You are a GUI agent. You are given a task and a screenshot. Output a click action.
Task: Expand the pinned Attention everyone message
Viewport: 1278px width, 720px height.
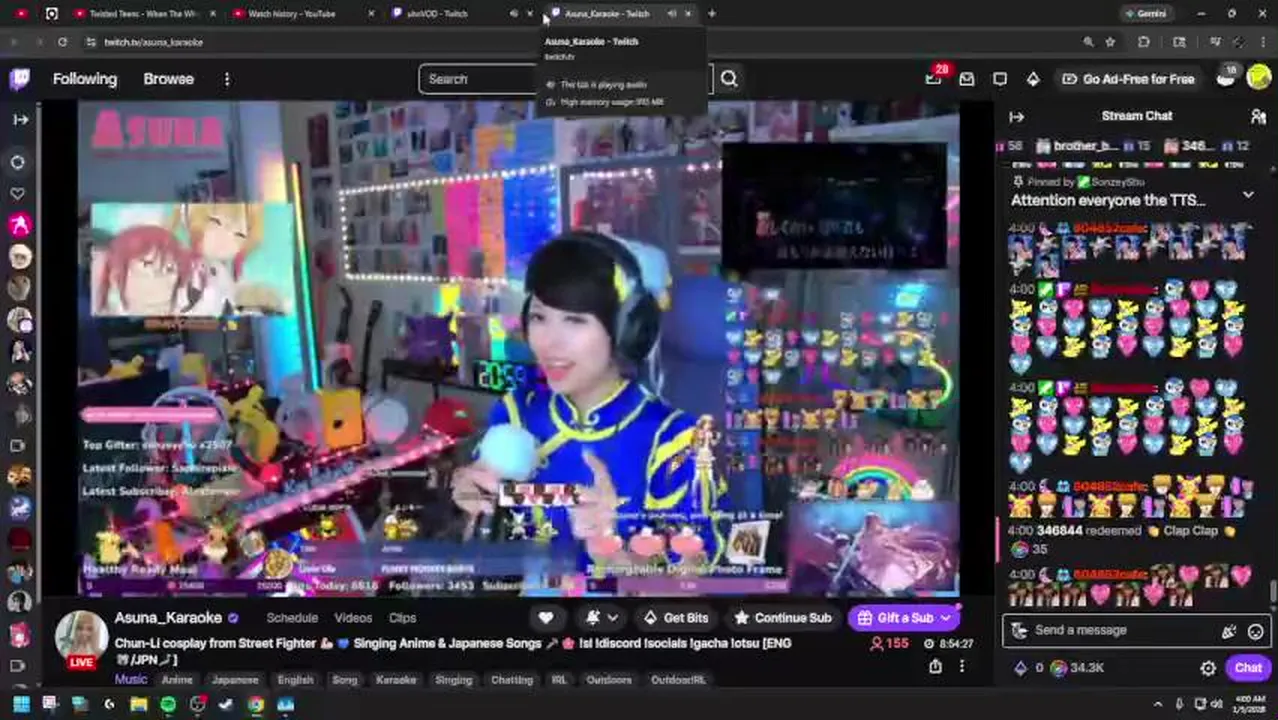point(1248,194)
